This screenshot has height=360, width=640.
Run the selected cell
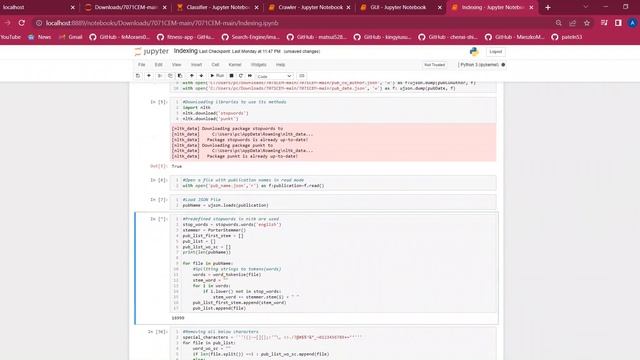[217, 76]
